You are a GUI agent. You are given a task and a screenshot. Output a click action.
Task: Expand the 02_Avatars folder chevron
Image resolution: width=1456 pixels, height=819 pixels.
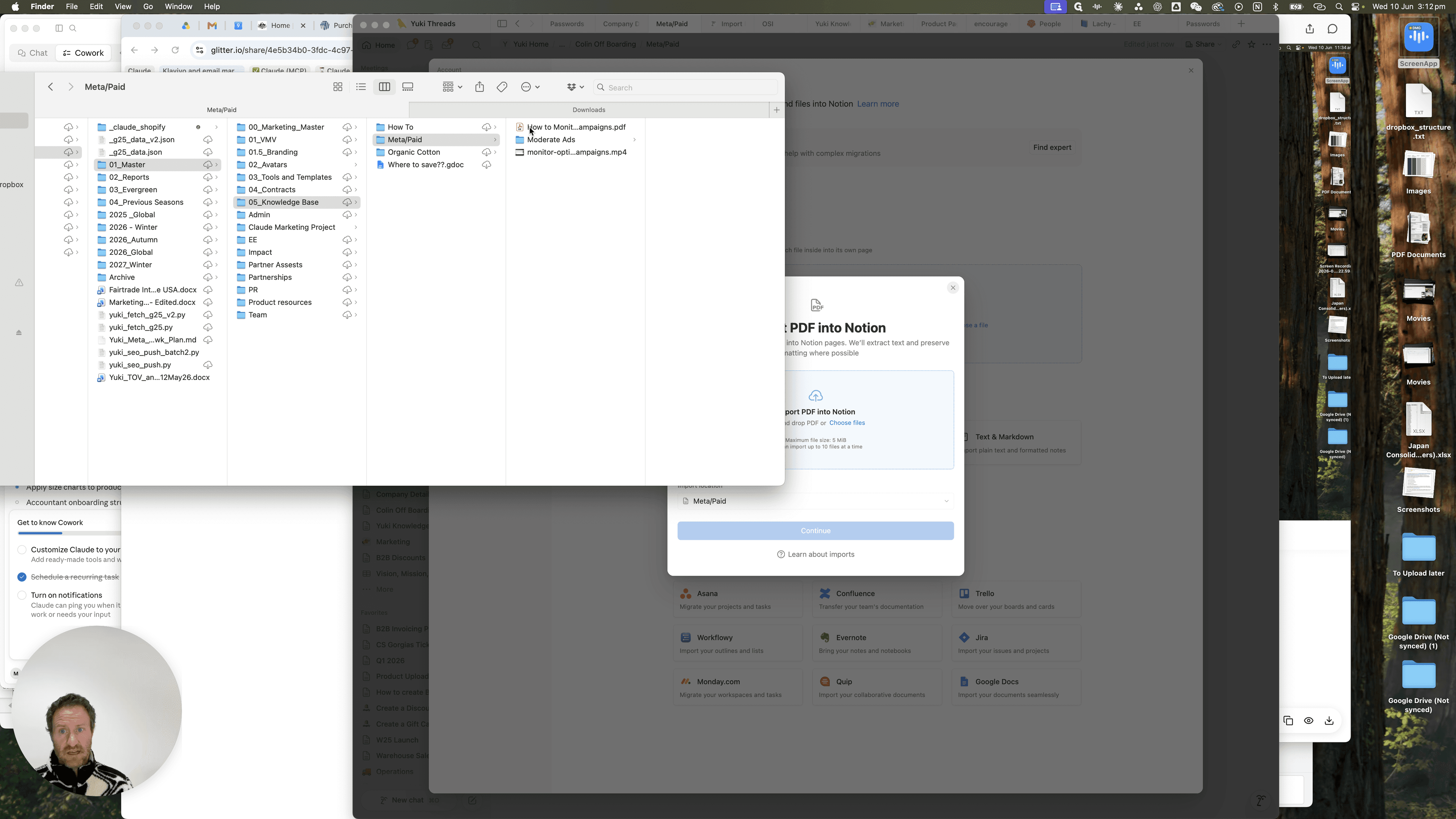coord(356,165)
